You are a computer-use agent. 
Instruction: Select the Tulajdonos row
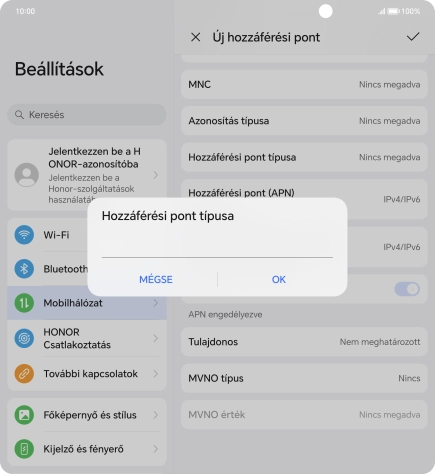pyautogui.click(x=304, y=342)
